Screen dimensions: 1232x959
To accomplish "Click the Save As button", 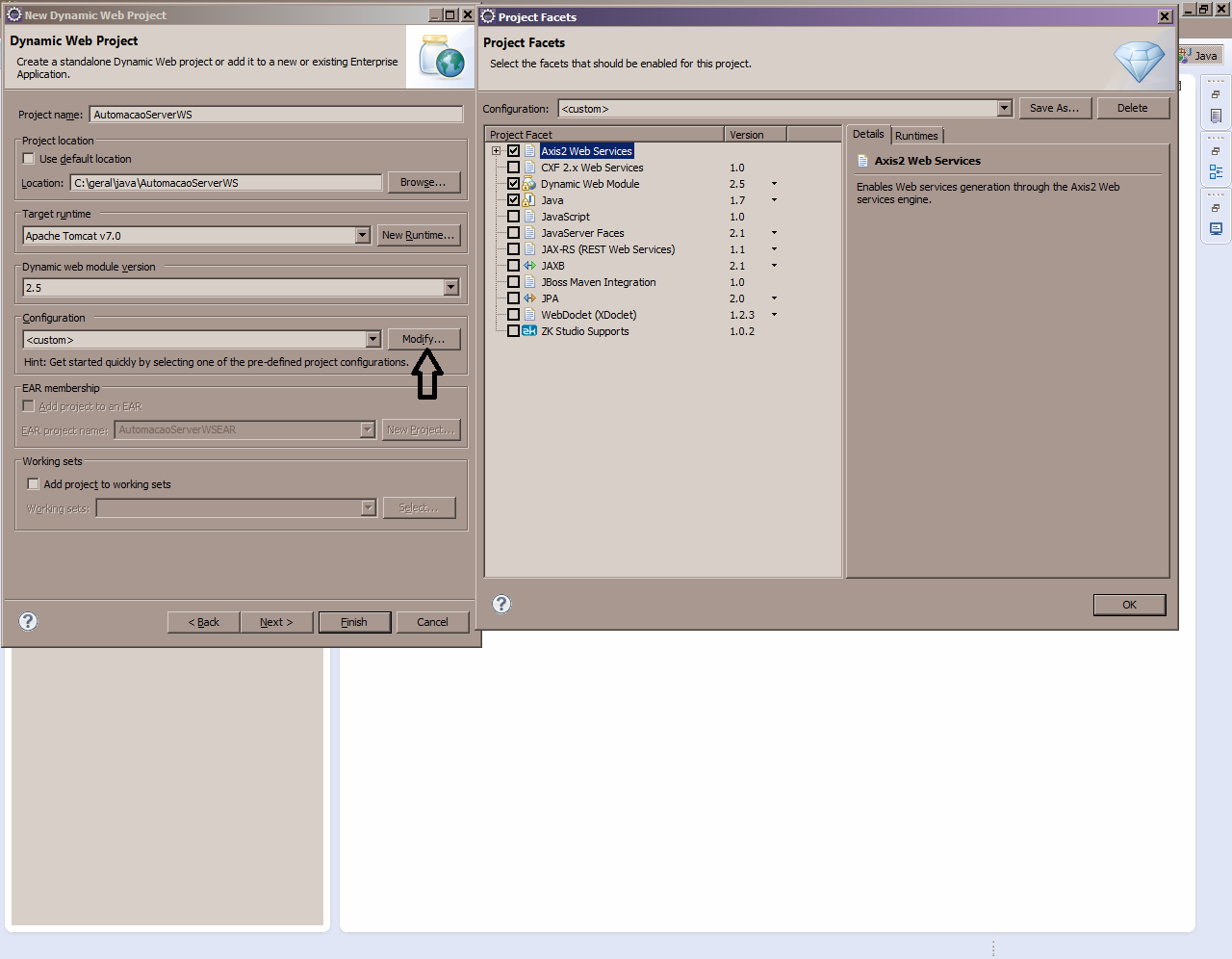I will [x=1054, y=107].
